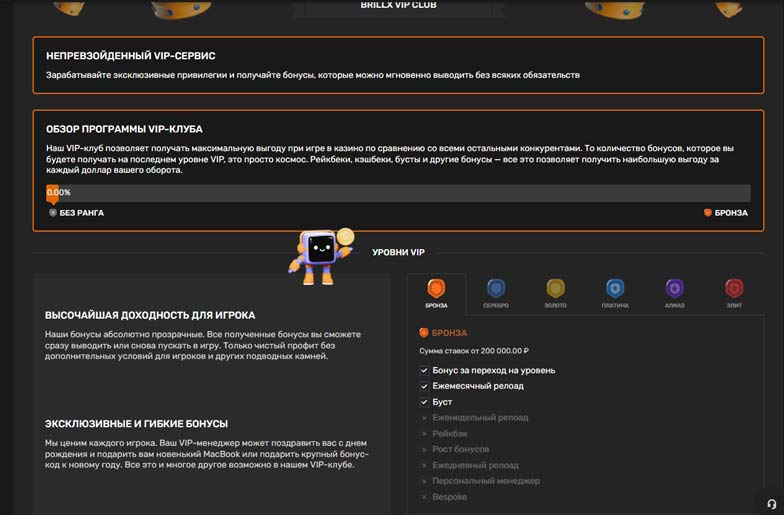This screenshot has width=784, height=515.
Task: Switch to the 'АЛМАЗ' tab
Action: (675, 293)
